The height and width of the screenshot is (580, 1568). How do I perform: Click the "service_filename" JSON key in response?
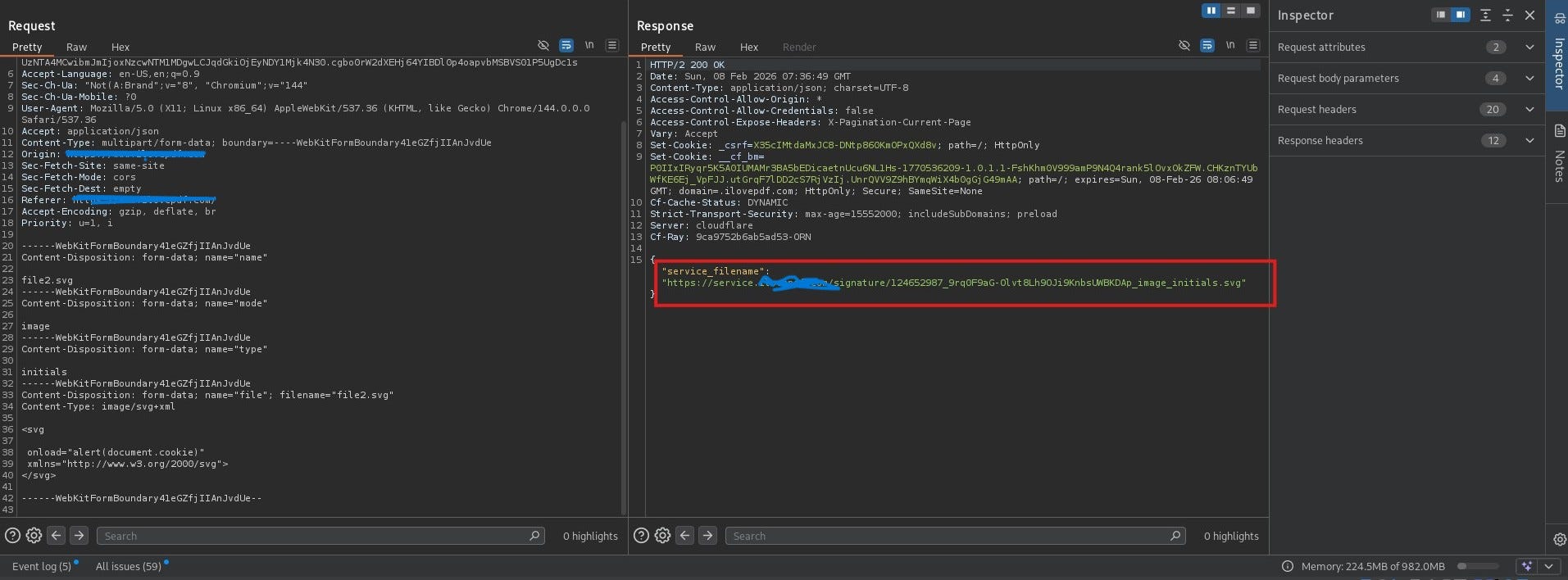click(715, 271)
